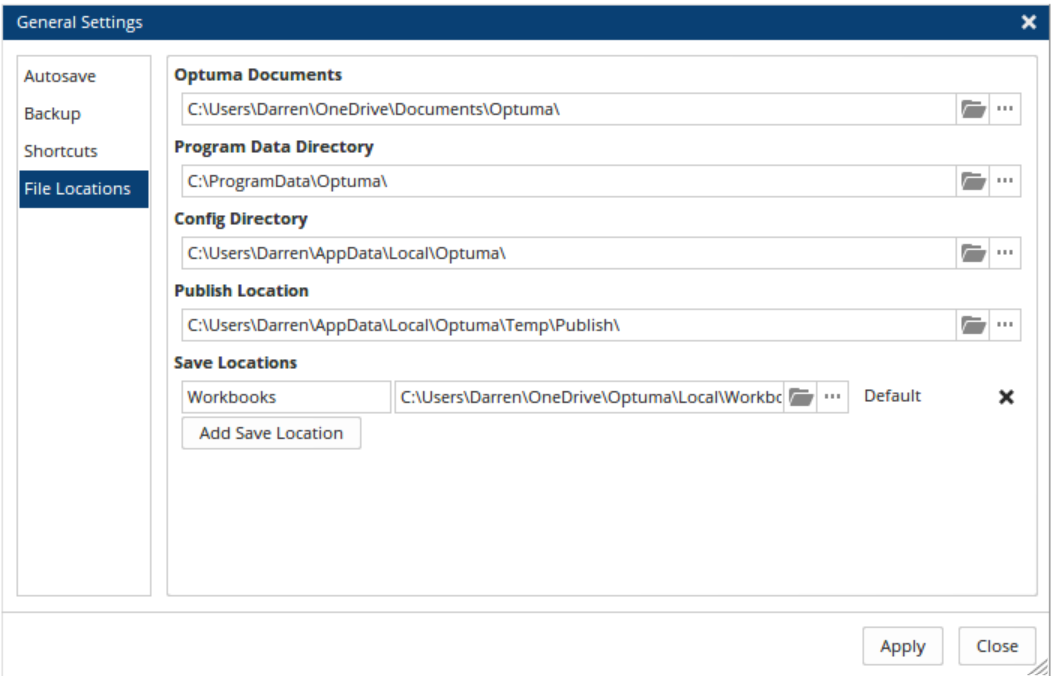
Task: Click the Optuma Documents path field
Action: click(568, 109)
